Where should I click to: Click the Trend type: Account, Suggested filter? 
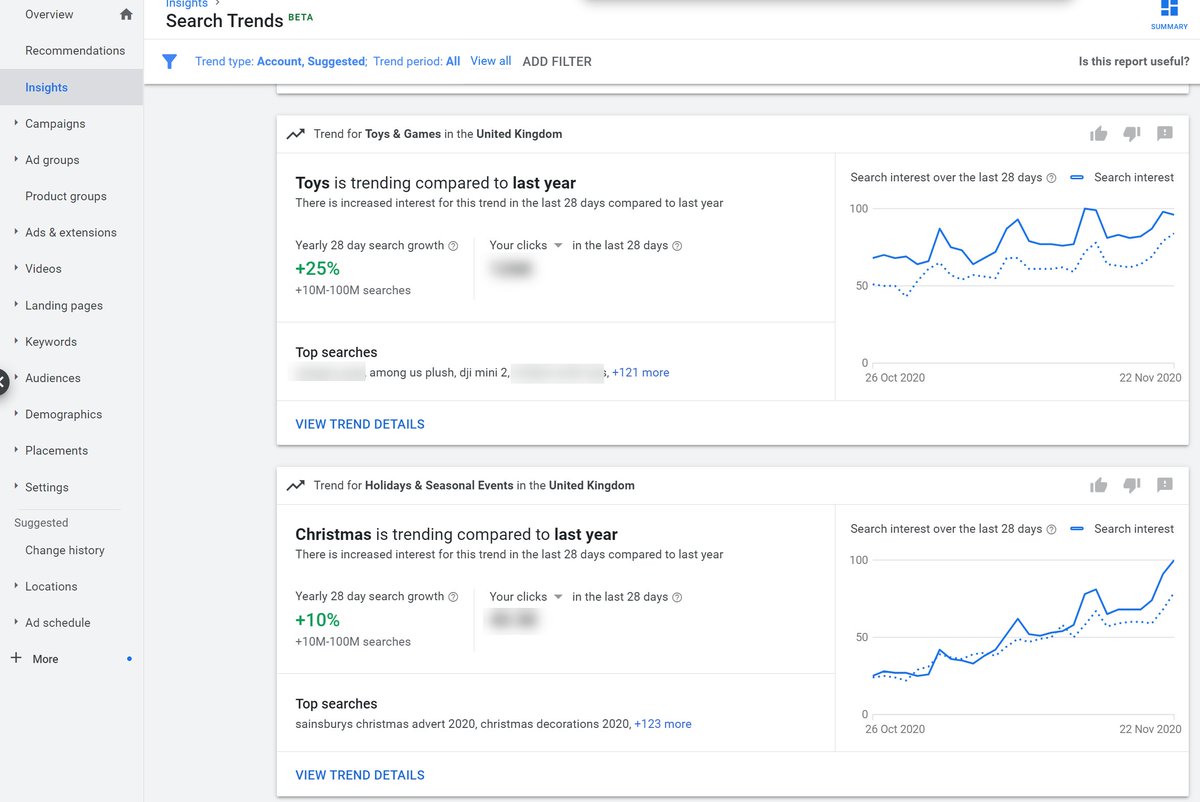tap(281, 62)
